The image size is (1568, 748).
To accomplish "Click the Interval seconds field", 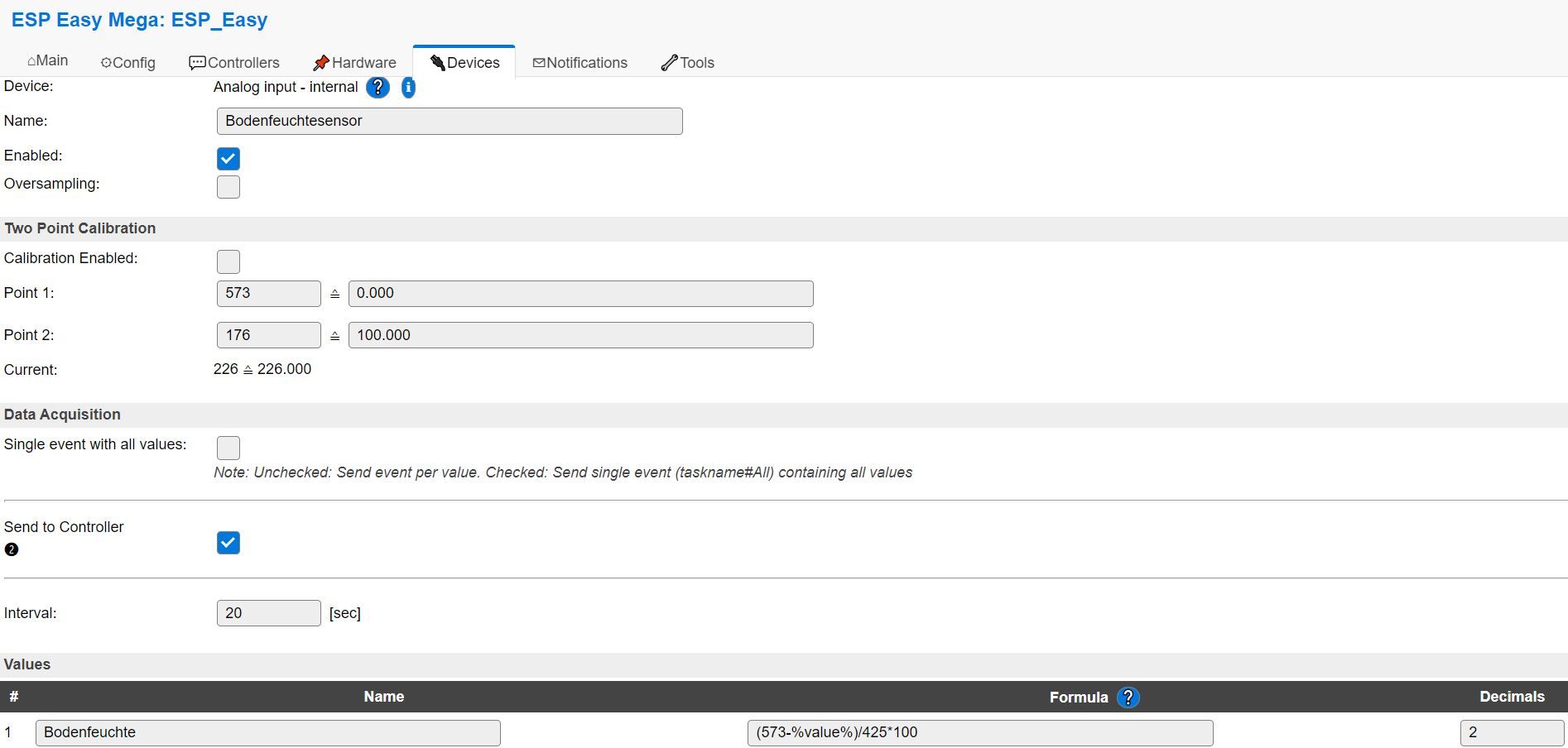I will (x=269, y=613).
